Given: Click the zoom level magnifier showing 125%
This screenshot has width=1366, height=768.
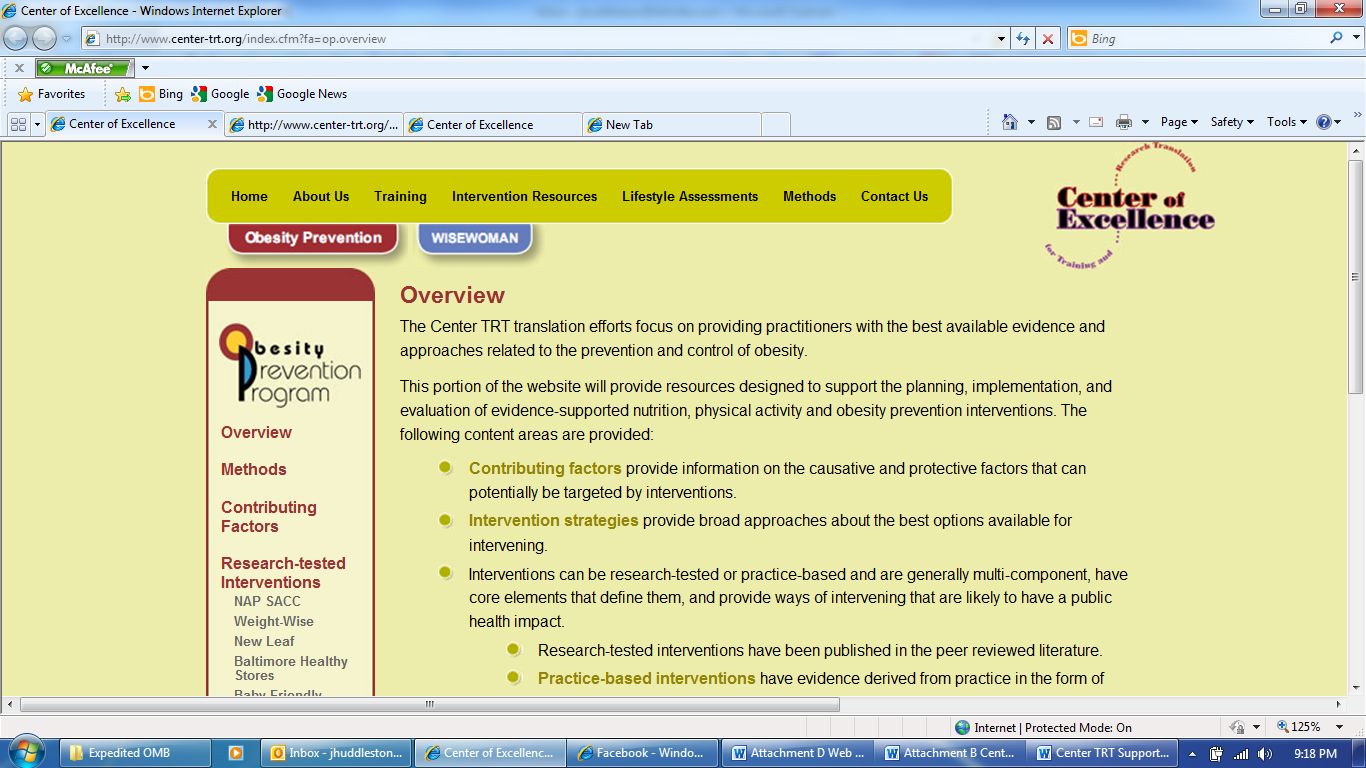Looking at the screenshot, I should tap(1283, 727).
